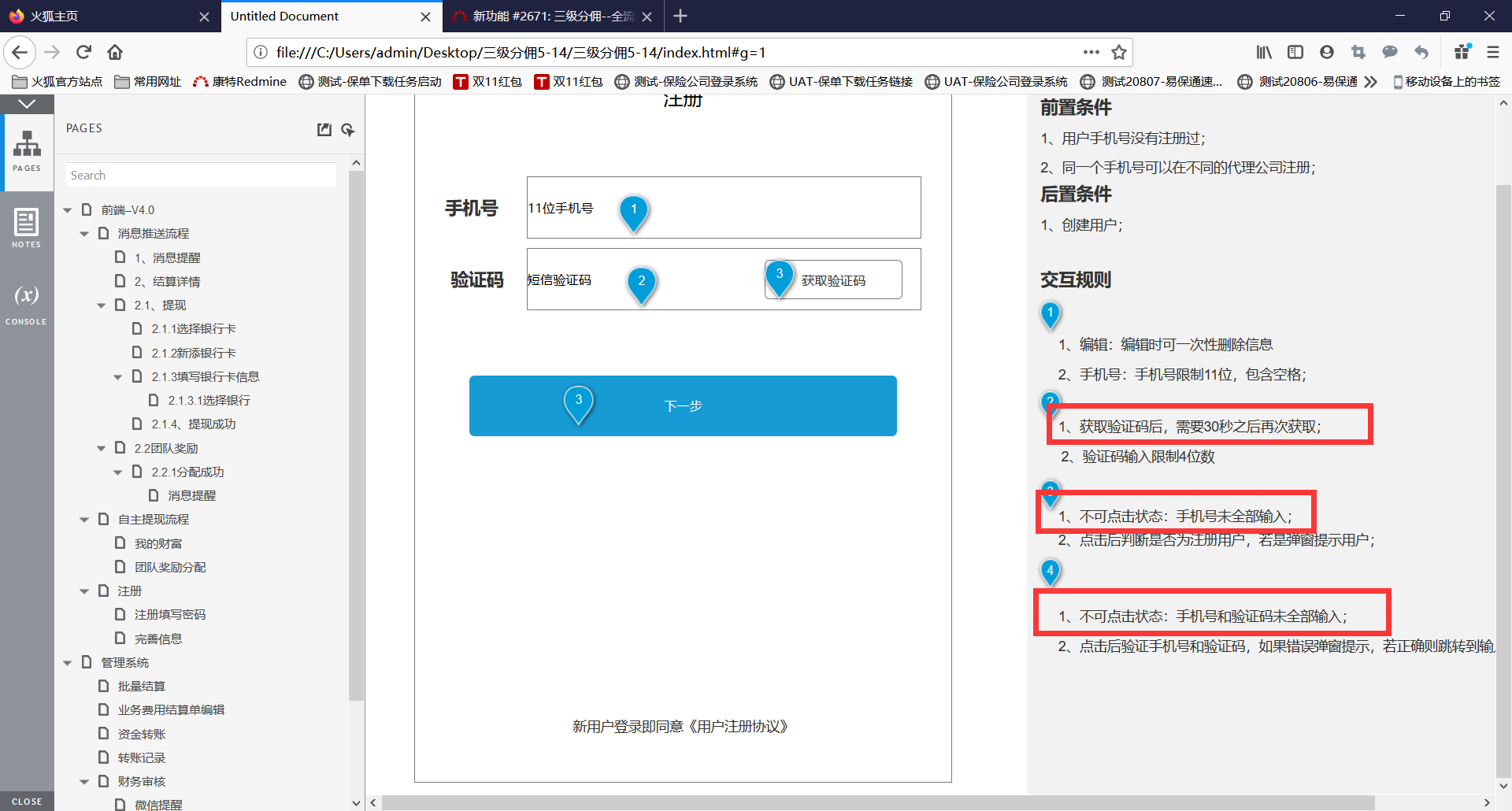Collapse the 2.2.1分配成功 tree node
Viewport: 1512px width, 811px height.
coord(117,472)
